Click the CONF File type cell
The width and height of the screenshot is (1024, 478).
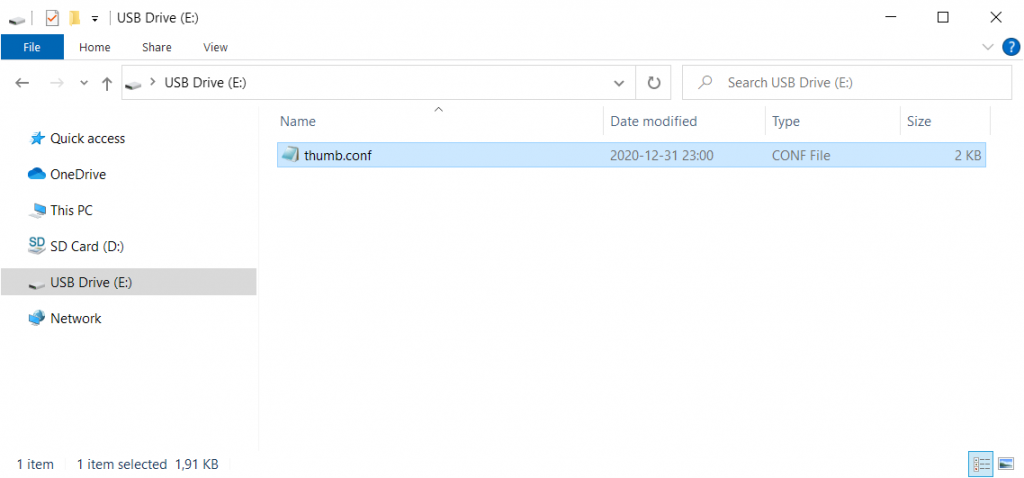coord(801,156)
